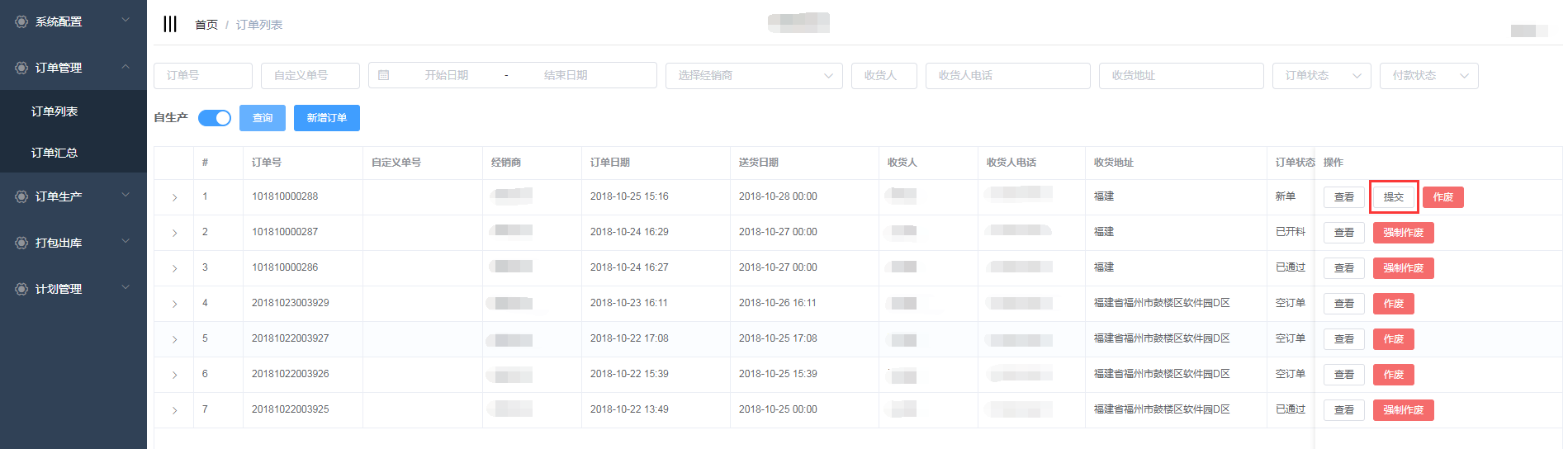This screenshot has height=449, width=1568.
Task: Open the 选择经销商 dropdown
Action: click(x=753, y=75)
